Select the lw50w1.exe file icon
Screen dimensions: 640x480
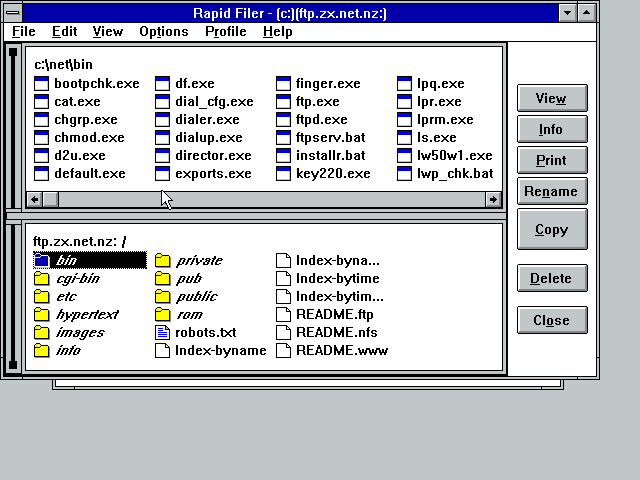[404, 155]
